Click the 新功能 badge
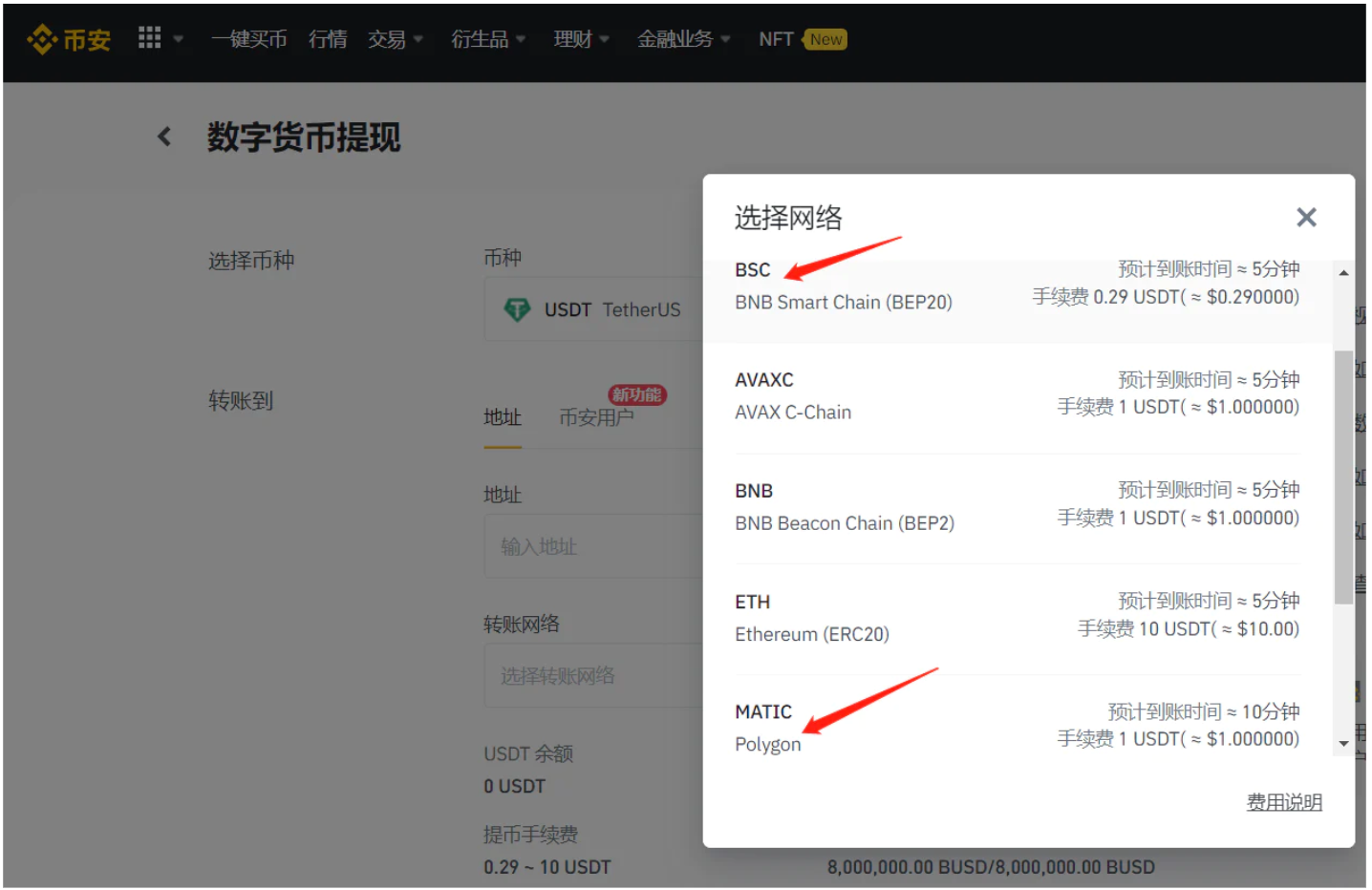The height and width of the screenshot is (890, 1372). [x=637, y=394]
